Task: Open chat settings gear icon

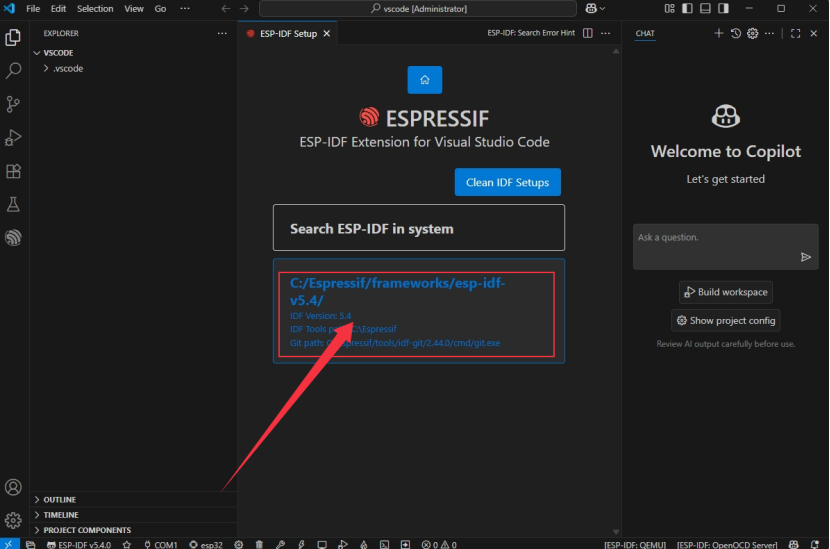Action: (x=752, y=33)
